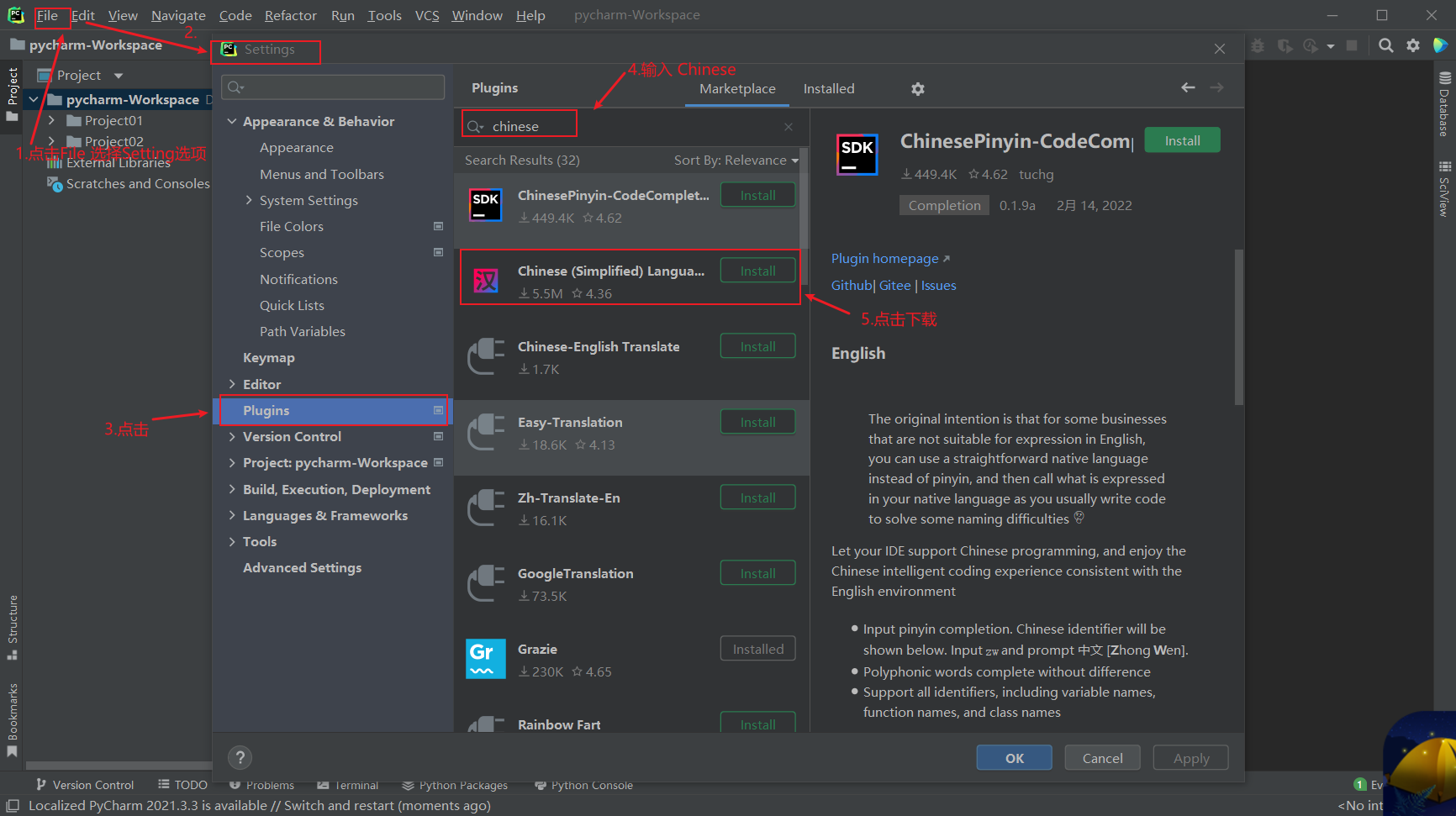Open Sort By Relevance dropdown

point(736,161)
